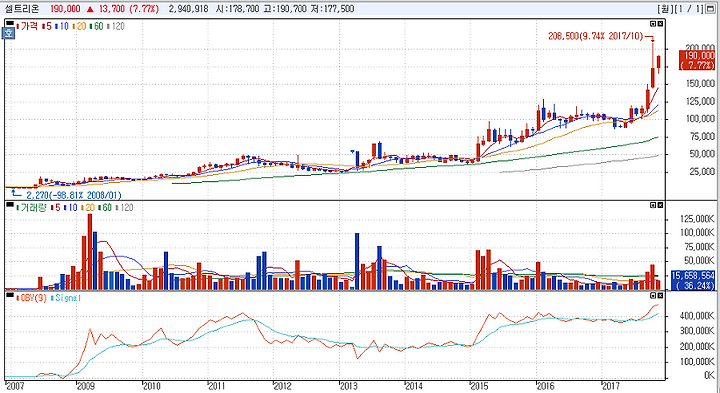Maximize the price chart panel

(653, 23)
